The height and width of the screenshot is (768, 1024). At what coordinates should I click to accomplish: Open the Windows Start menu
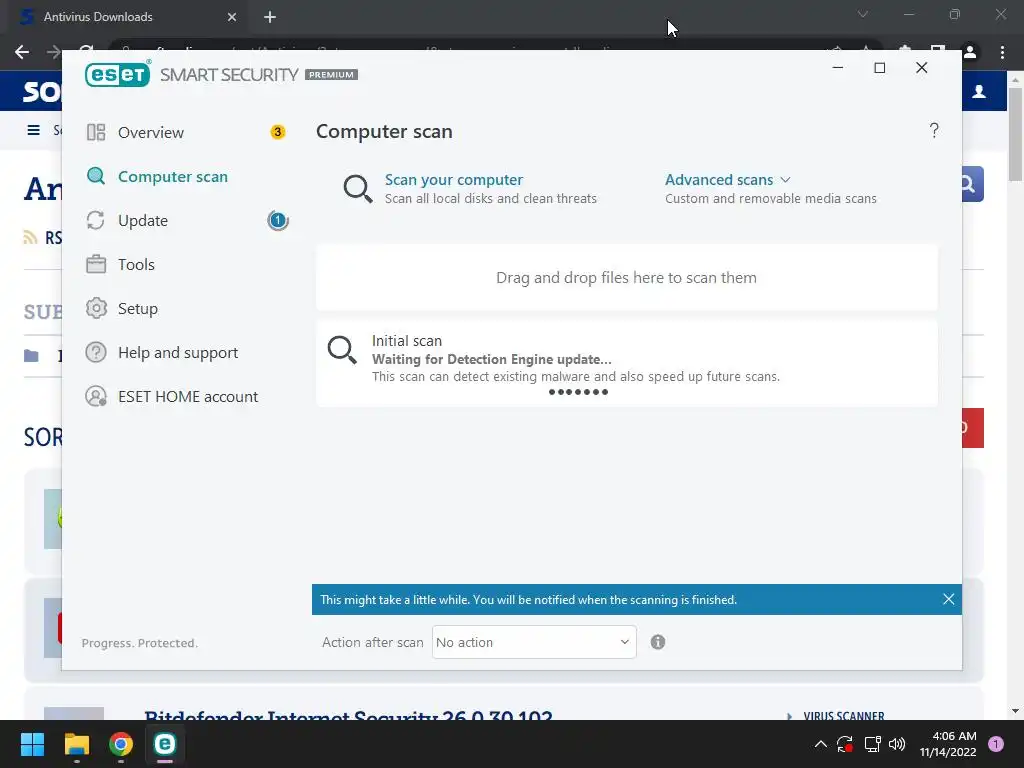tap(32, 744)
